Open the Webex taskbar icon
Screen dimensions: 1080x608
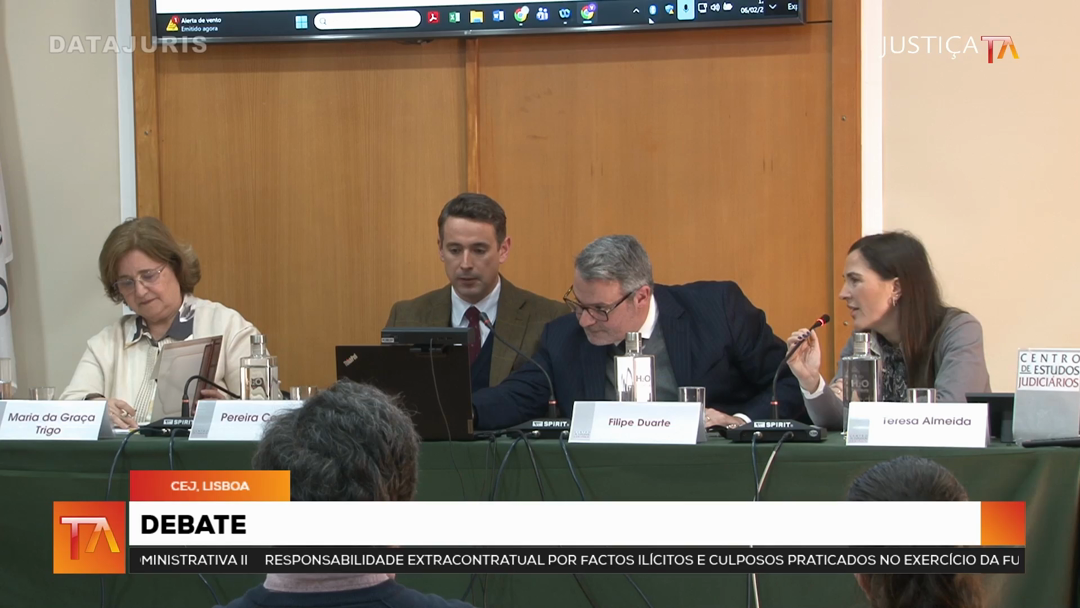pyautogui.click(x=565, y=14)
